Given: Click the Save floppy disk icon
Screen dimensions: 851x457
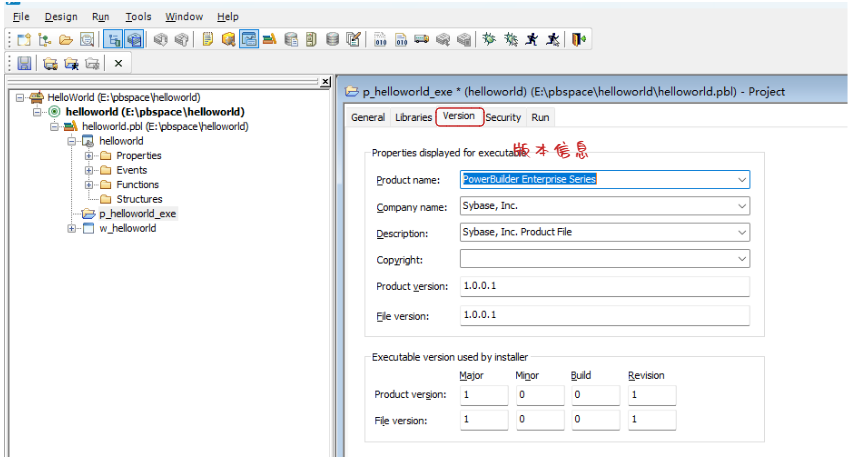Looking at the screenshot, I should coord(24,64).
